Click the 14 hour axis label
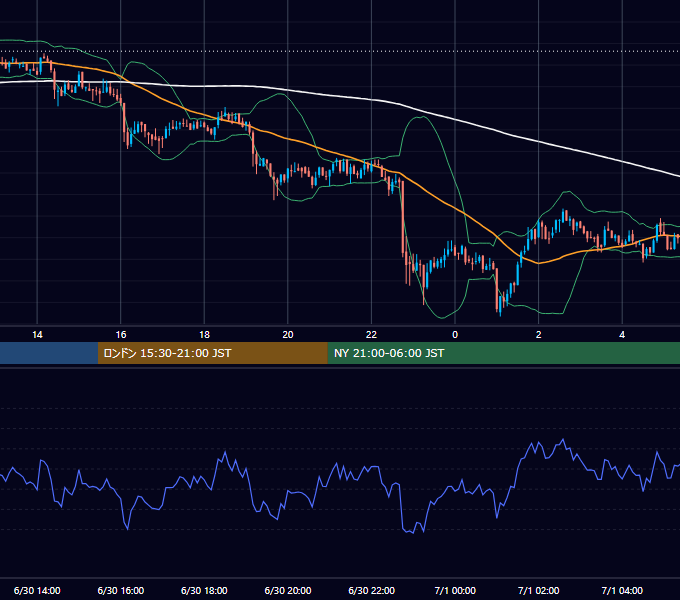 [37, 335]
